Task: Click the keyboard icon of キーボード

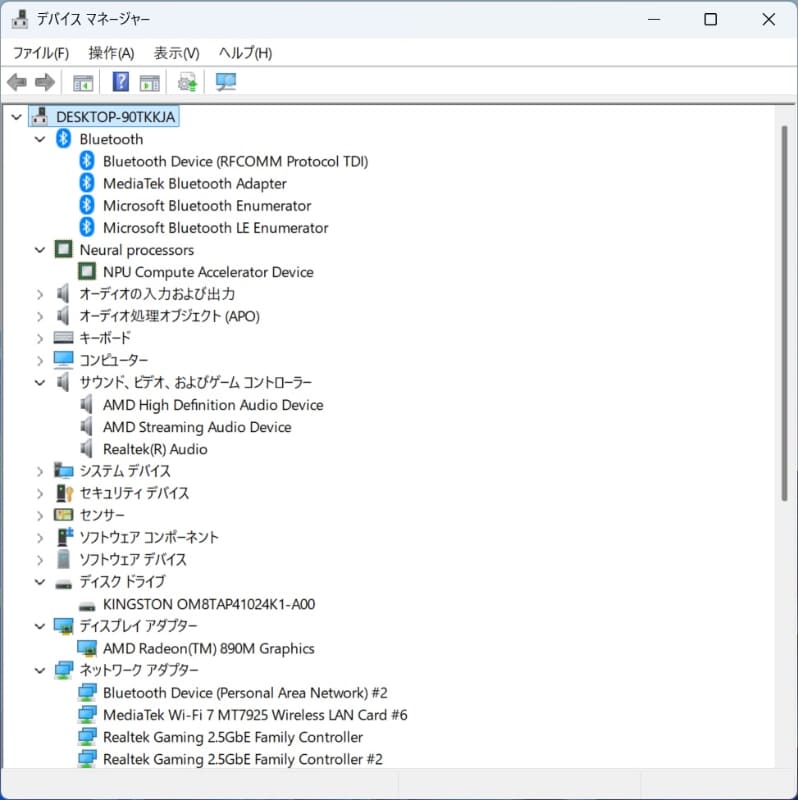Action: 63,337
